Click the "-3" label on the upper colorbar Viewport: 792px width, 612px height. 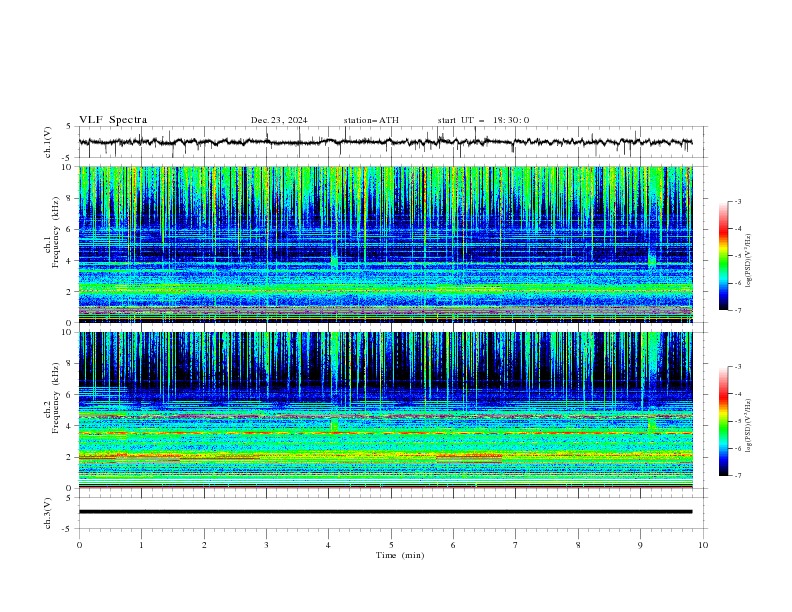pyautogui.click(x=738, y=201)
